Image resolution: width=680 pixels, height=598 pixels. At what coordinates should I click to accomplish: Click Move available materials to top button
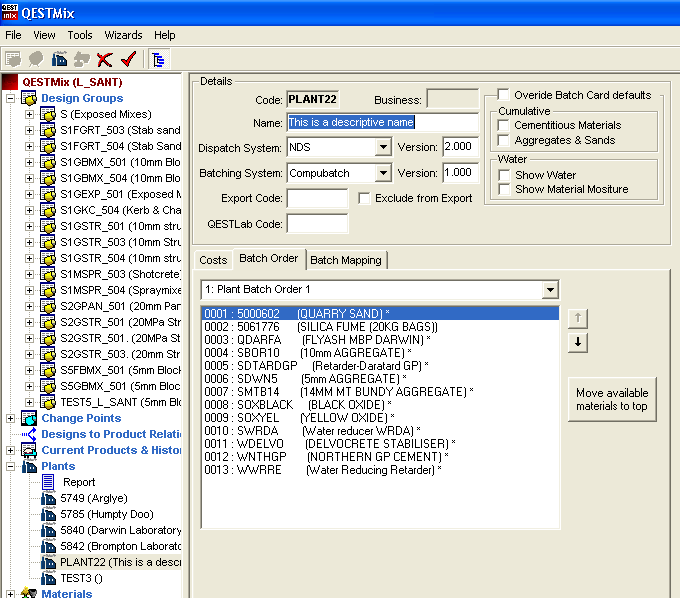(x=611, y=400)
